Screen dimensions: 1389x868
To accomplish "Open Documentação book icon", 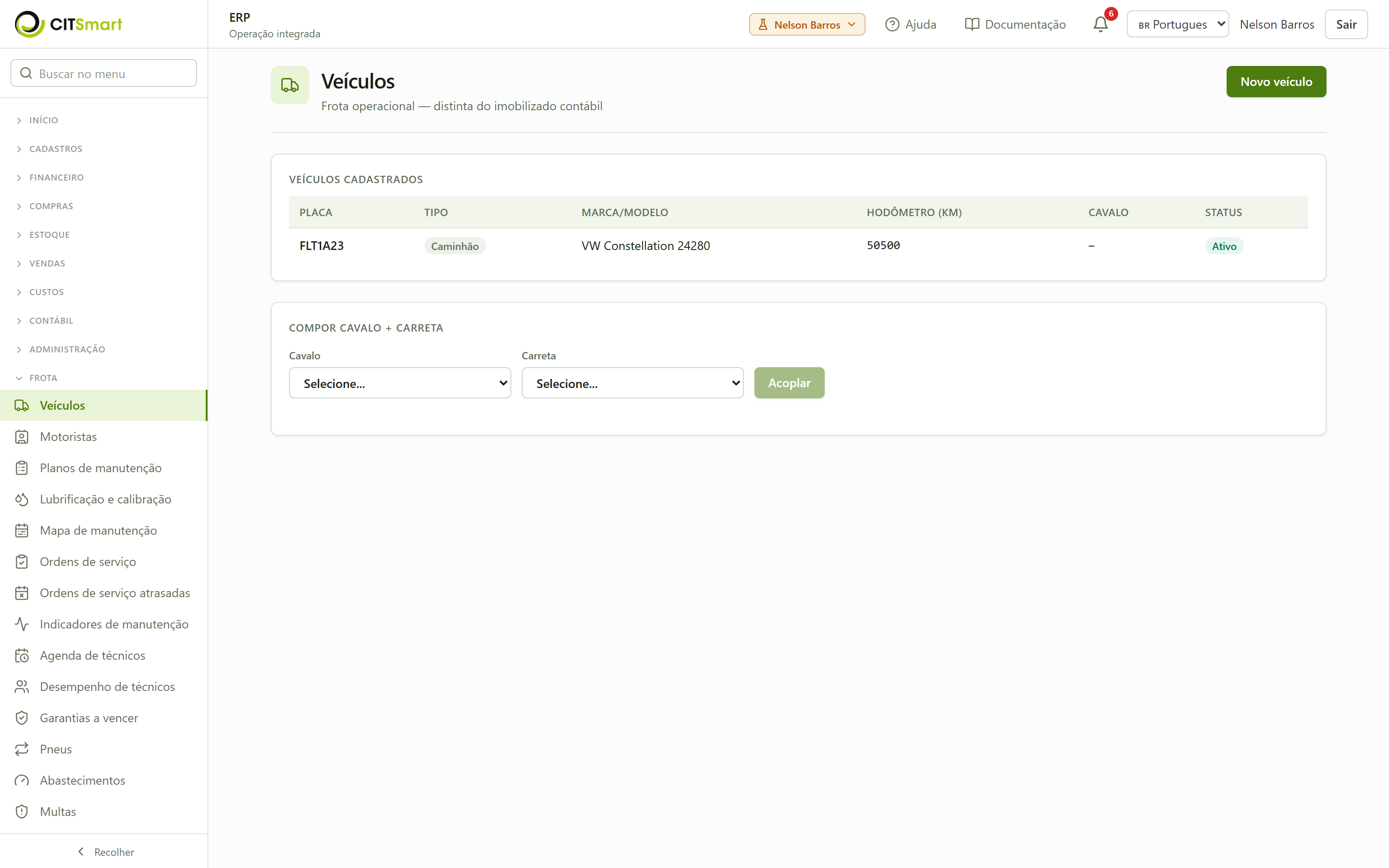I will point(972,24).
